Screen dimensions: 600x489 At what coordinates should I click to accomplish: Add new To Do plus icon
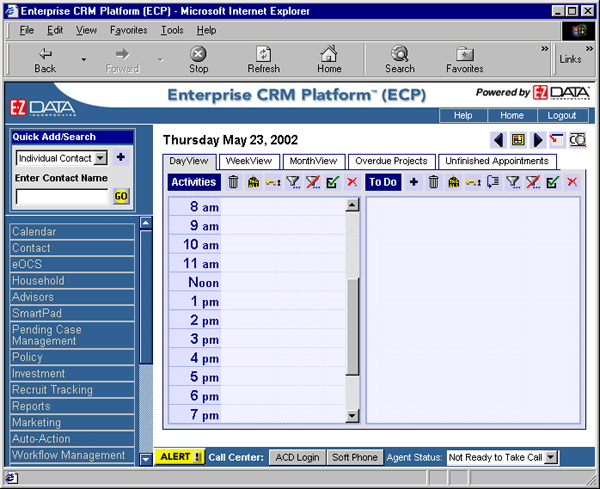(x=414, y=182)
